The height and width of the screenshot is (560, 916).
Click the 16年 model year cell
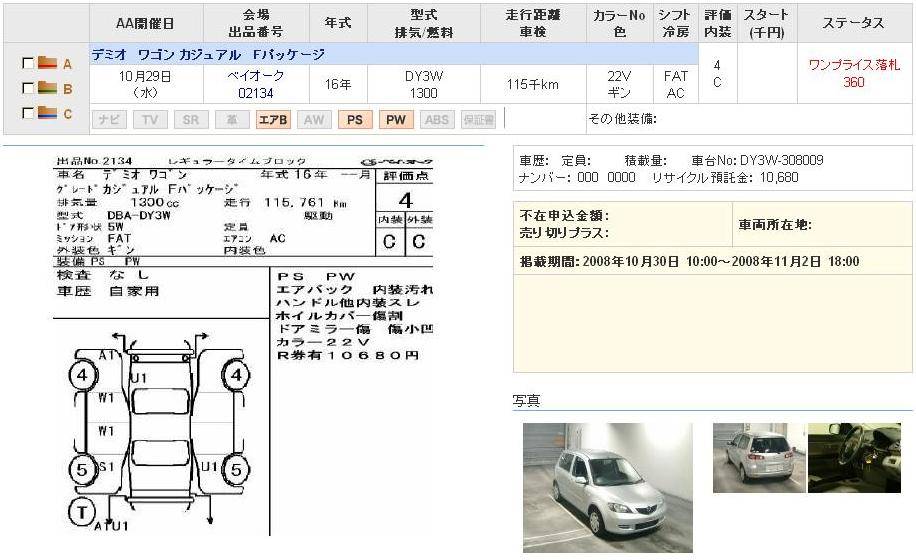[338, 84]
